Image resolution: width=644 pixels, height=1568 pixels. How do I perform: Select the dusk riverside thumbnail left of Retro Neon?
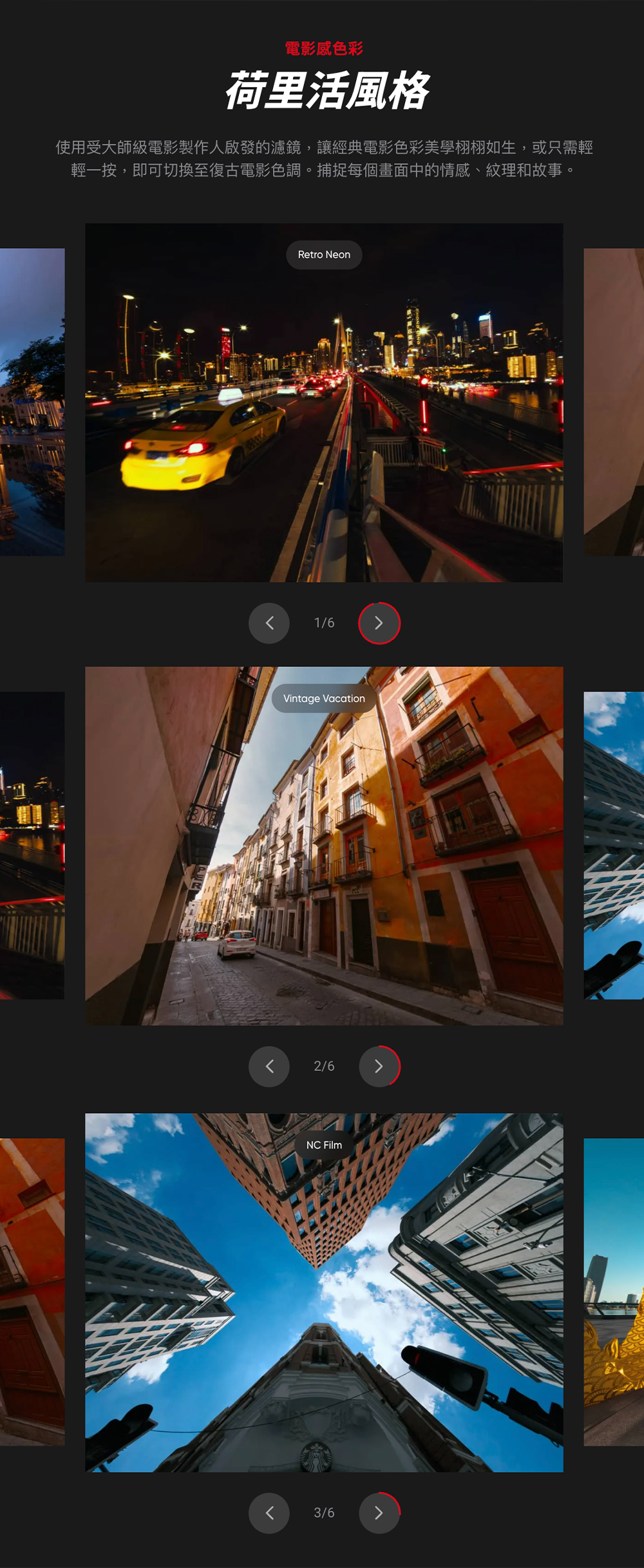coord(32,402)
